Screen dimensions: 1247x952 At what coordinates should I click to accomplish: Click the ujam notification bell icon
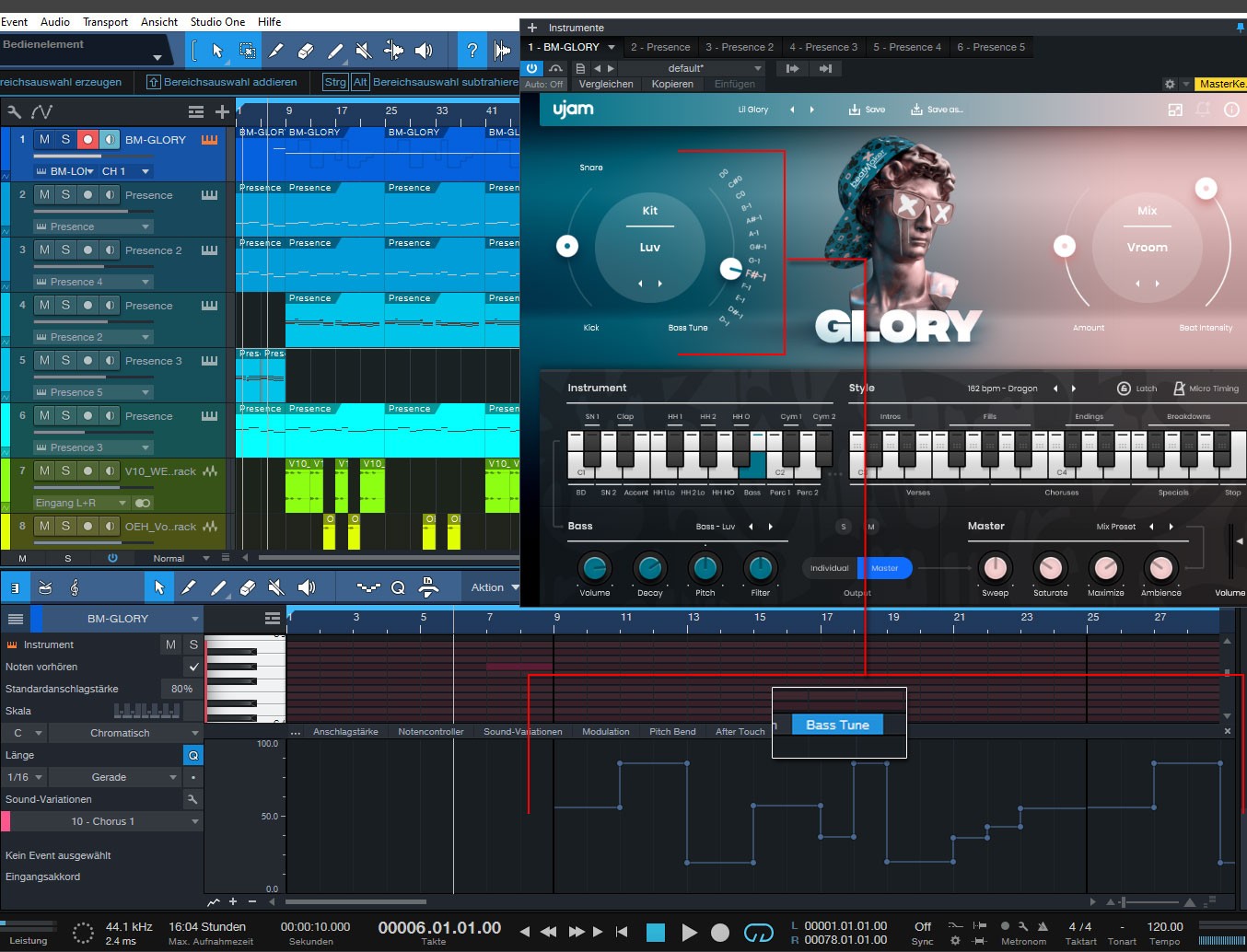[1203, 110]
